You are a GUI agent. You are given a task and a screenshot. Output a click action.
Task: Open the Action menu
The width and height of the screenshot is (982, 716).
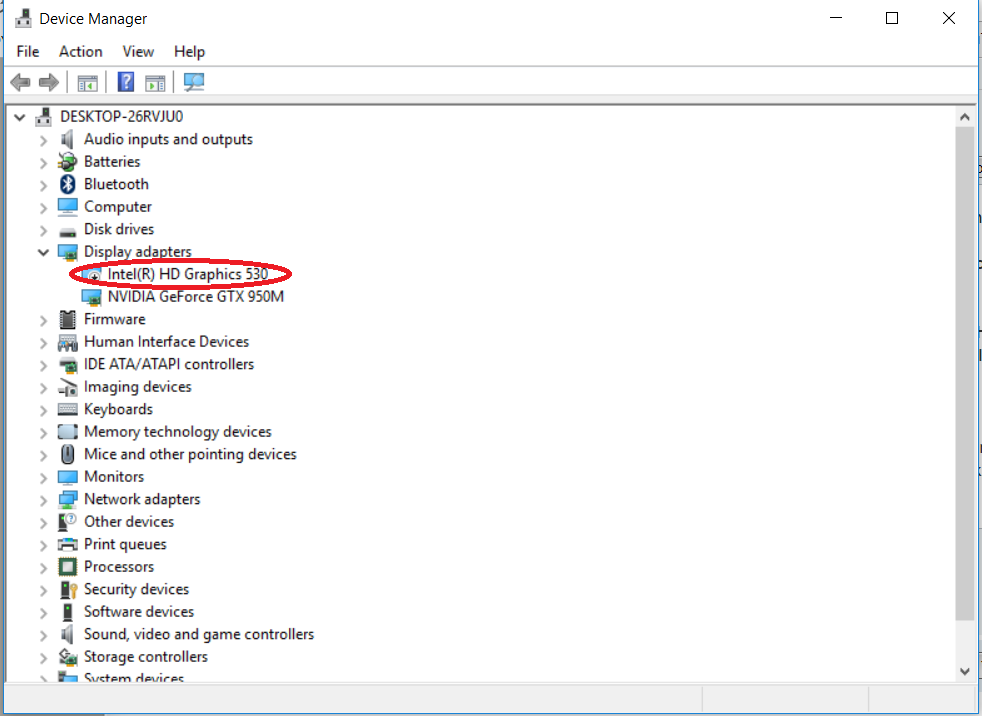pos(80,52)
